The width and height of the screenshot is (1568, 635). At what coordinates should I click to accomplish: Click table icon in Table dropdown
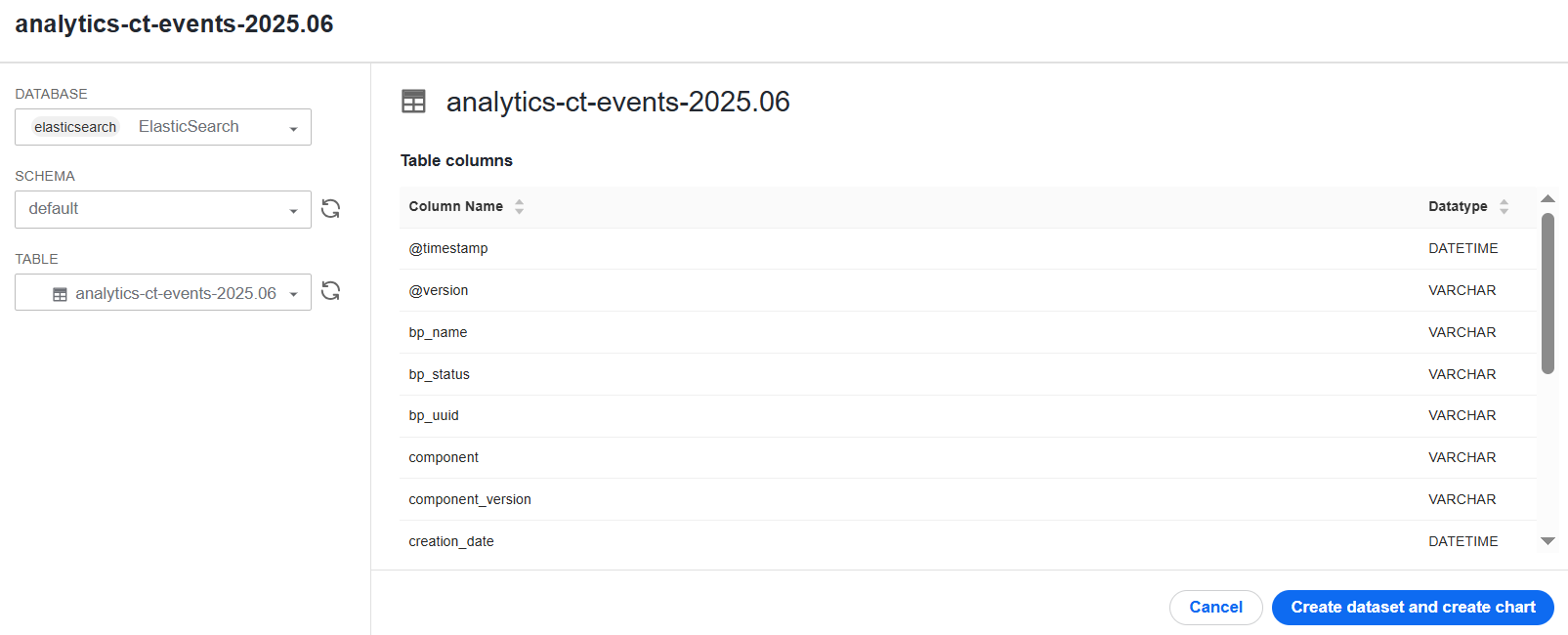(x=60, y=294)
